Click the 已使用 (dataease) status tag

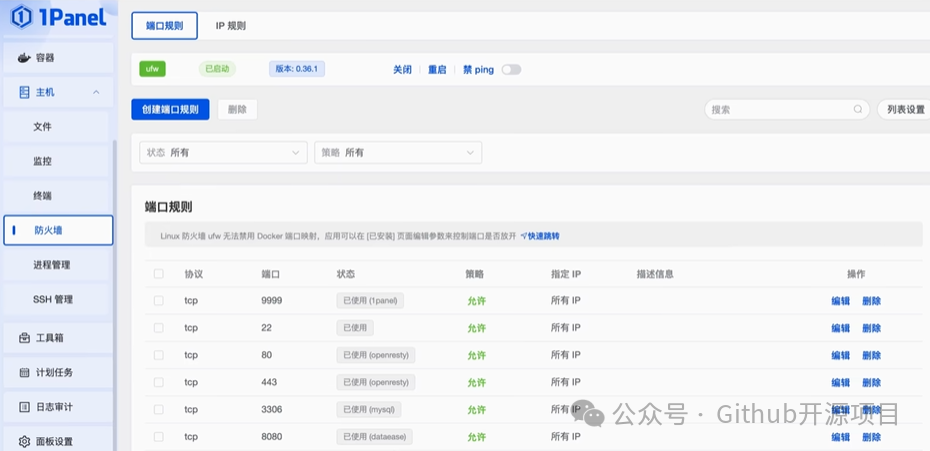[x=374, y=437]
